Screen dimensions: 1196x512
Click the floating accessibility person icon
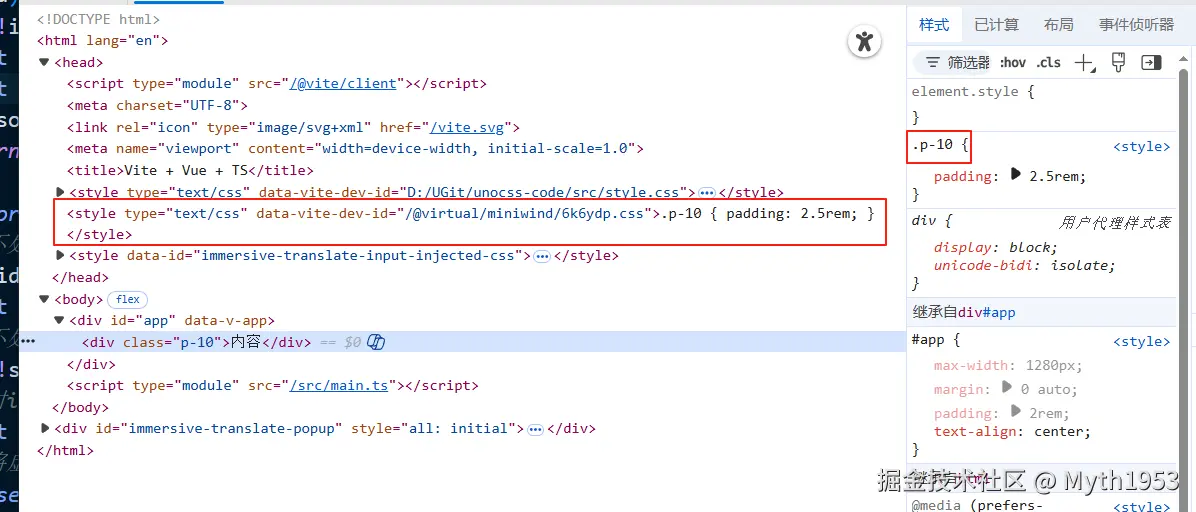coord(863,41)
